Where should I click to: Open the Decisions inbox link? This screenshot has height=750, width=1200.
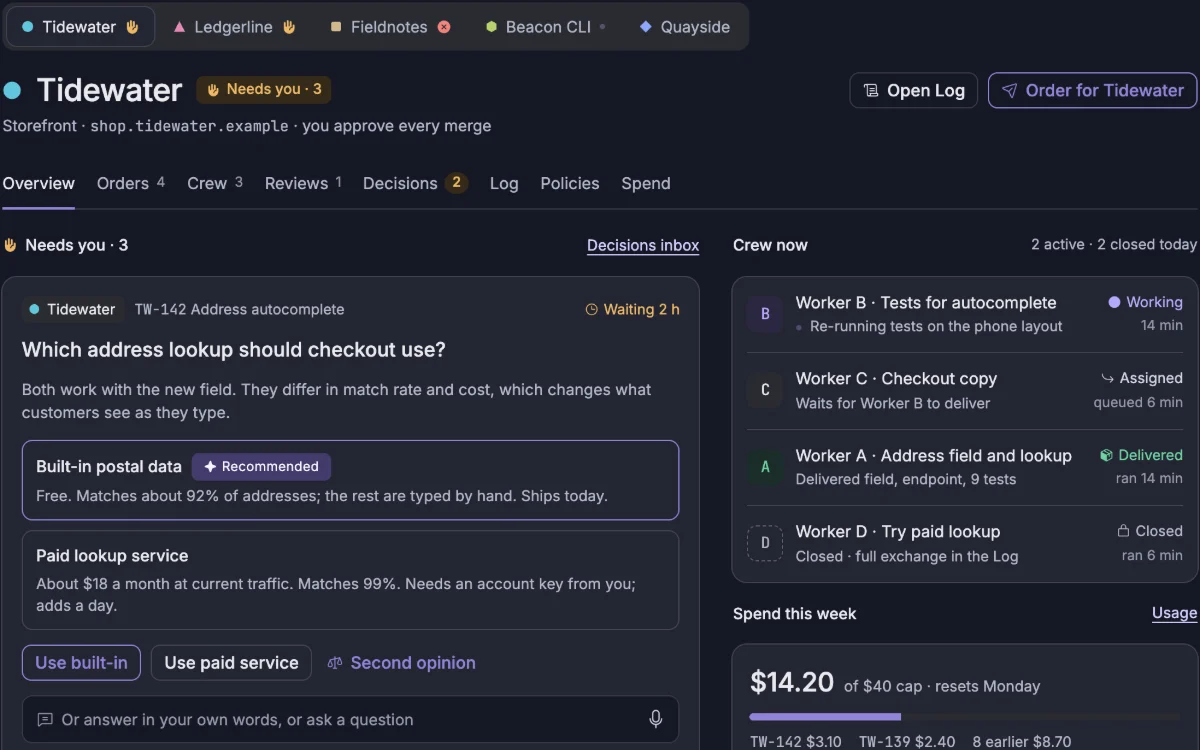click(643, 245)
